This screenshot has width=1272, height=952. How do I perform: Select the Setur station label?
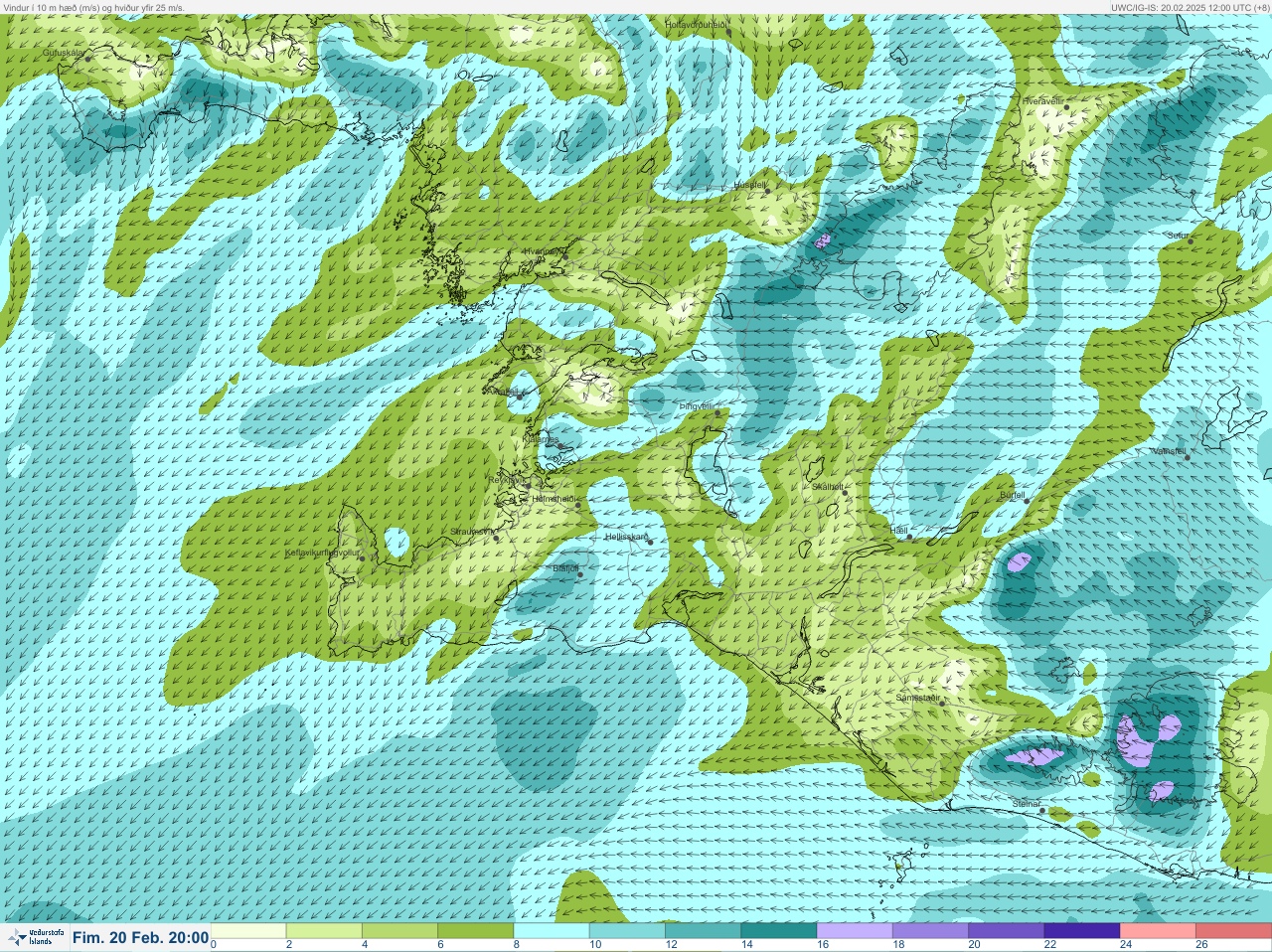click(x=1178, y=236)
